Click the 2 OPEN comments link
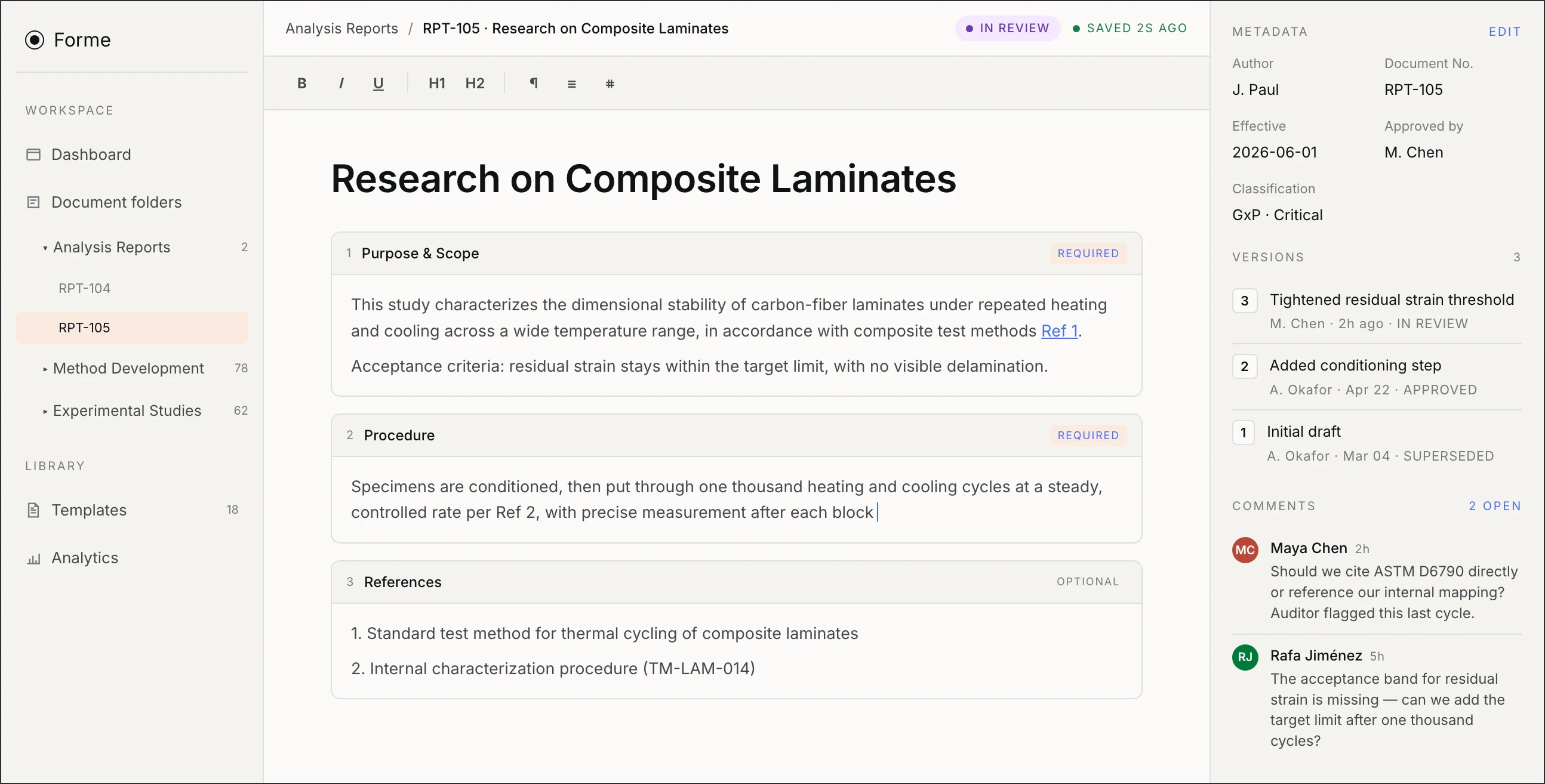 pyautogui.click(x=1495, y=507)
